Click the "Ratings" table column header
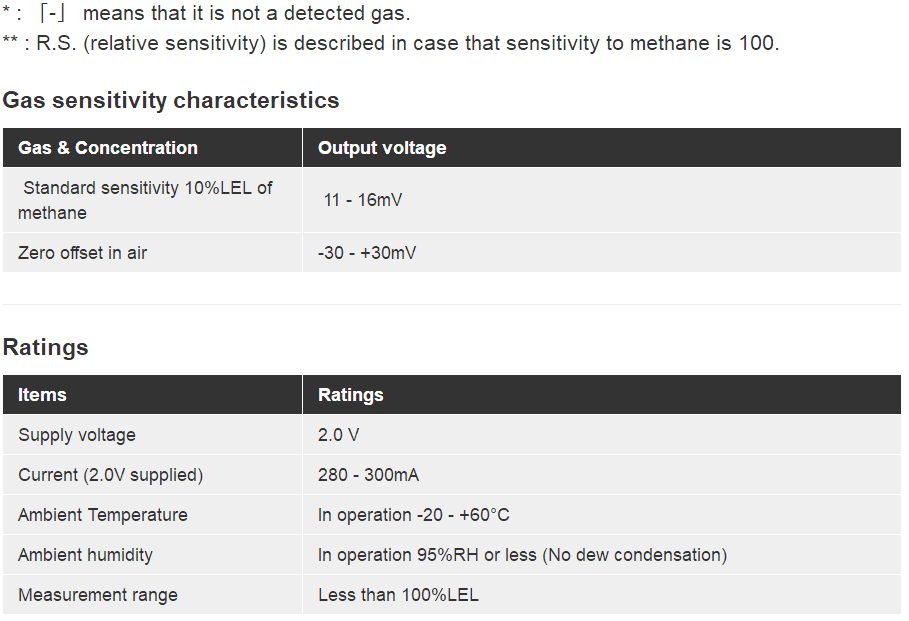 coord(350,395)
